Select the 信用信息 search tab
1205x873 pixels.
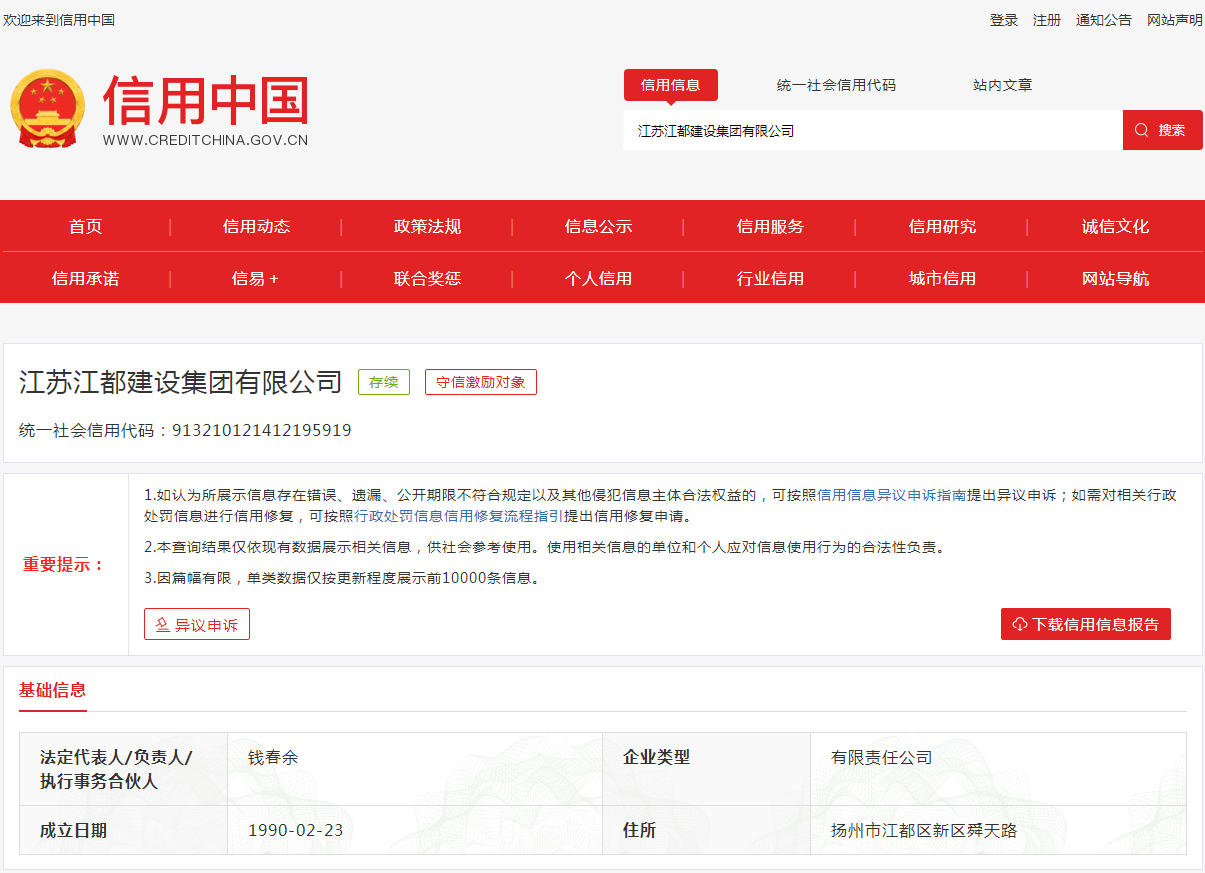(x=670, y=85)
